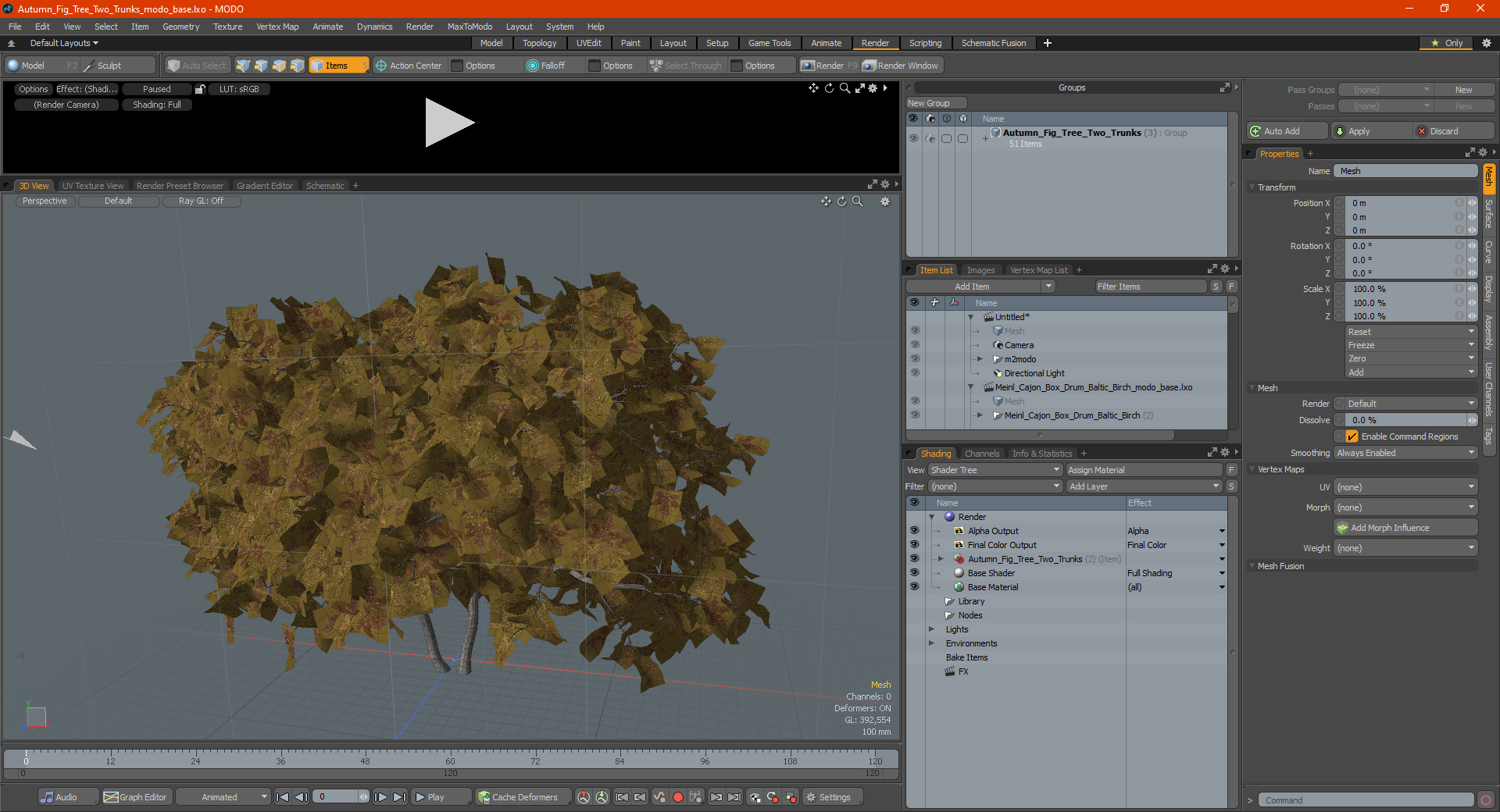Click 3D viewport zoom magnifier icon

[857, 201]
